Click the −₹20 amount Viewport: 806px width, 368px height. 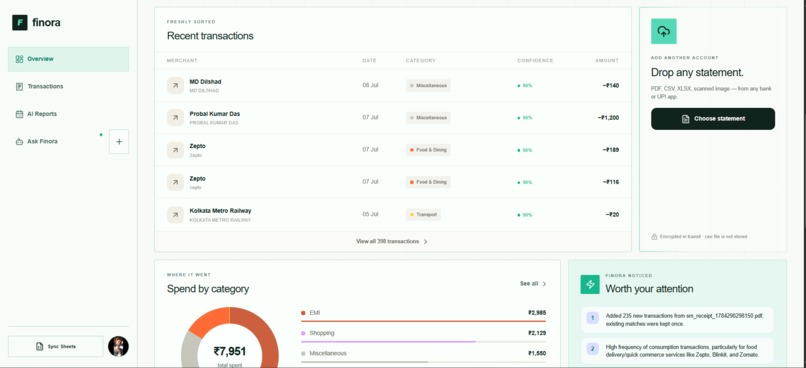coord(612,214)
